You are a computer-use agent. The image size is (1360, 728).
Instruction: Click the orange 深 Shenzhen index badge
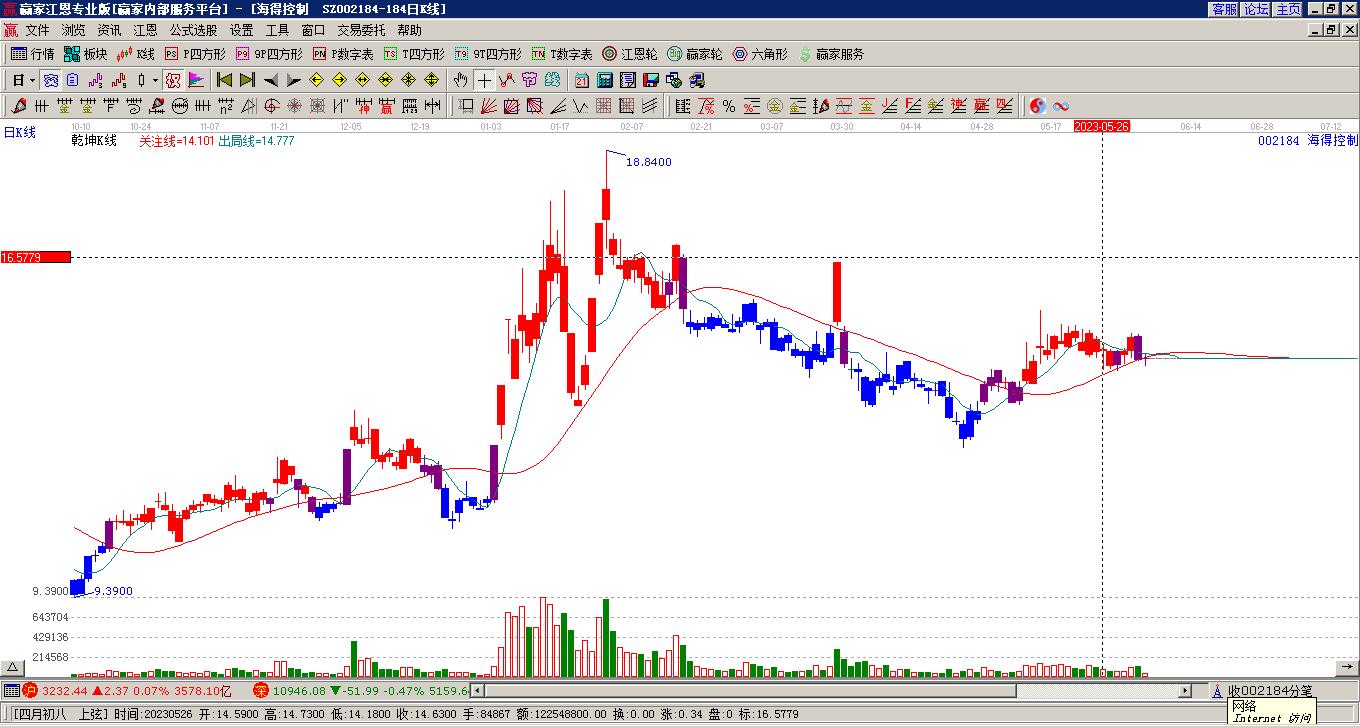[261, 690]
